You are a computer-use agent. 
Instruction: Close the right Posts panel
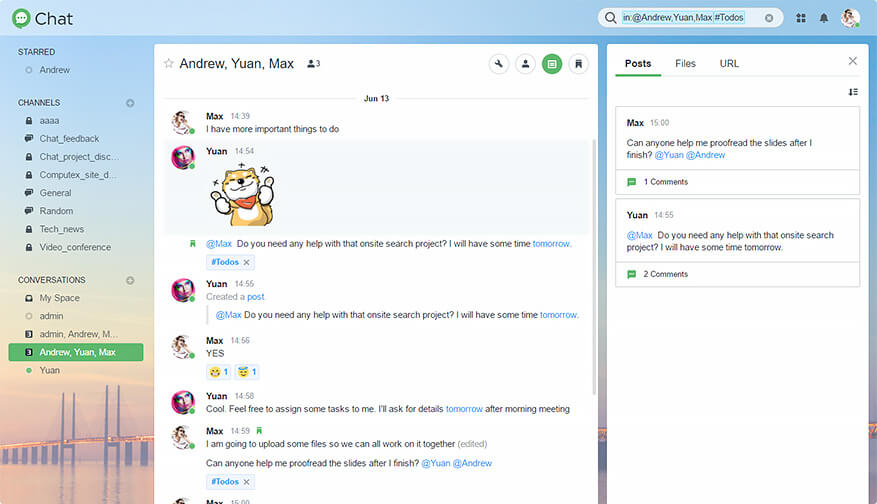tap(853, 61)
